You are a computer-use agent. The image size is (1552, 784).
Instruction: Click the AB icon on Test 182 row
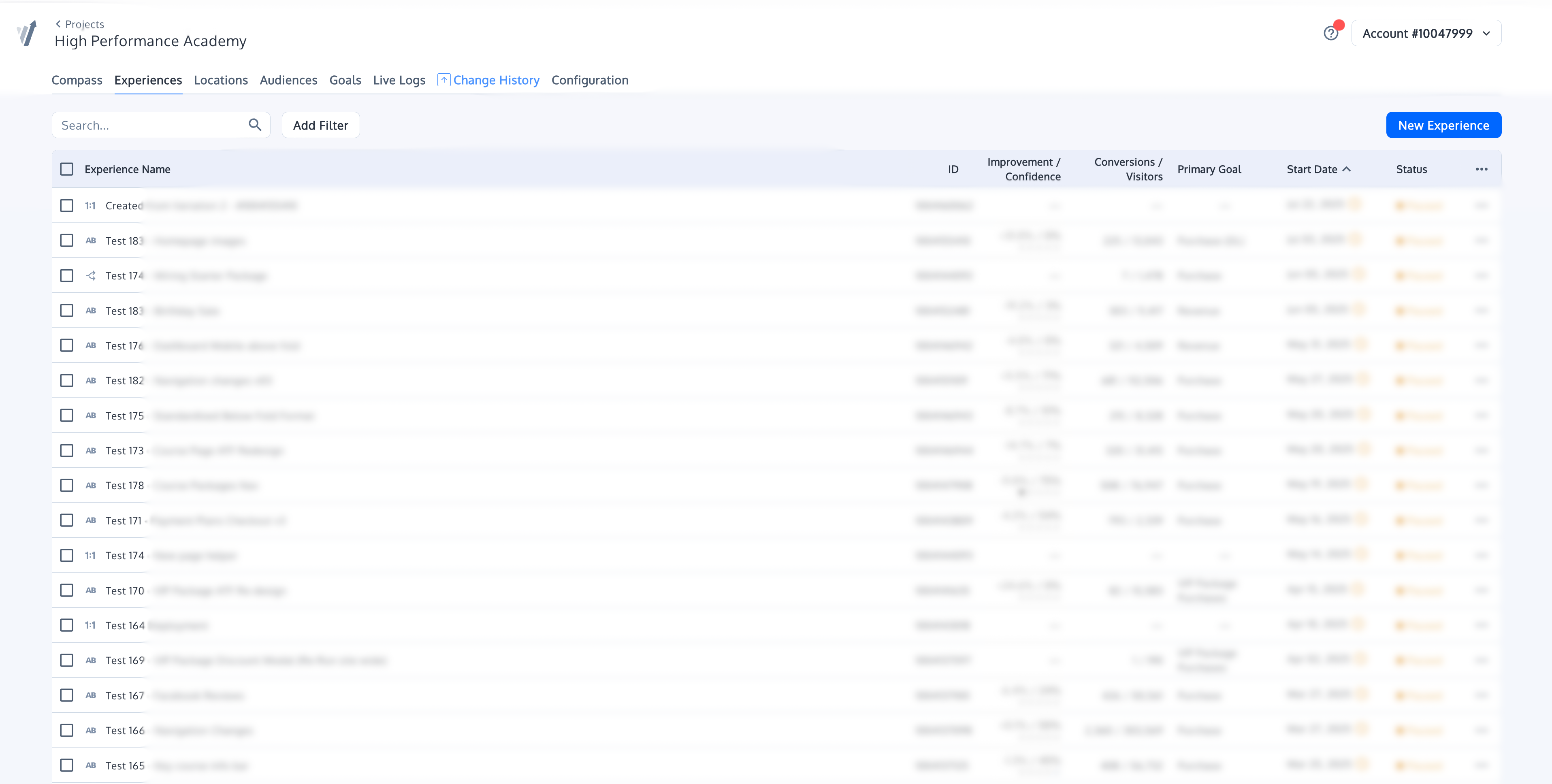pos(90,380)
